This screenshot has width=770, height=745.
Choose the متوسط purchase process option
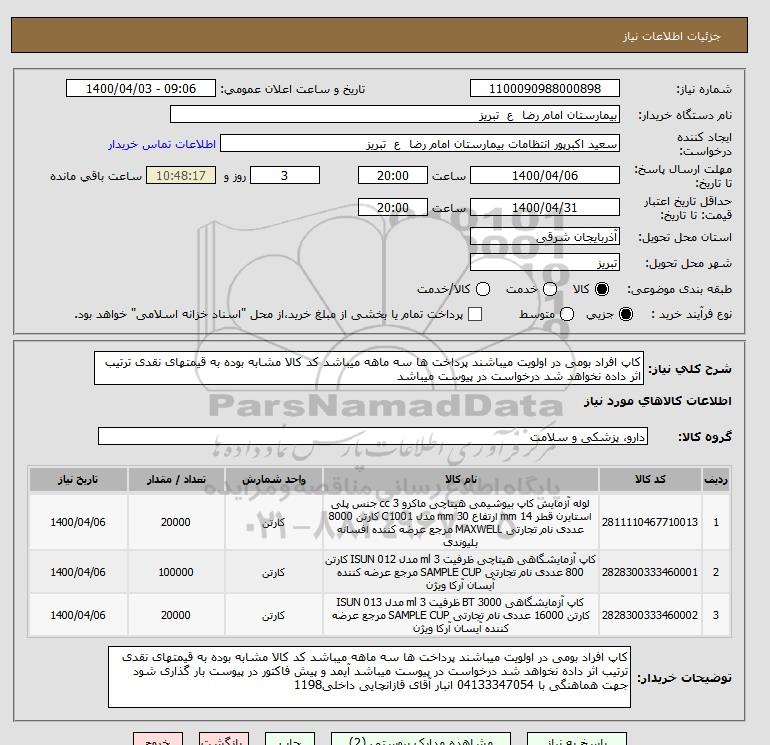(x=567, y=314)
